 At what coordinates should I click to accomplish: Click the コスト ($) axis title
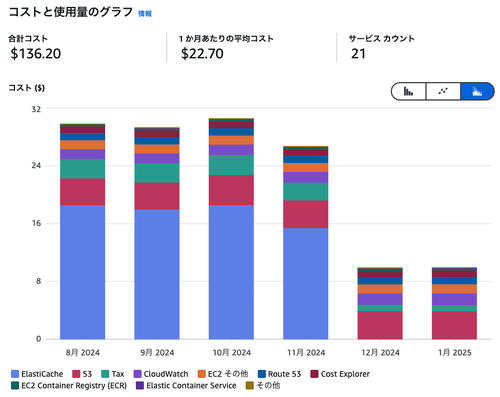click(26, 88)
